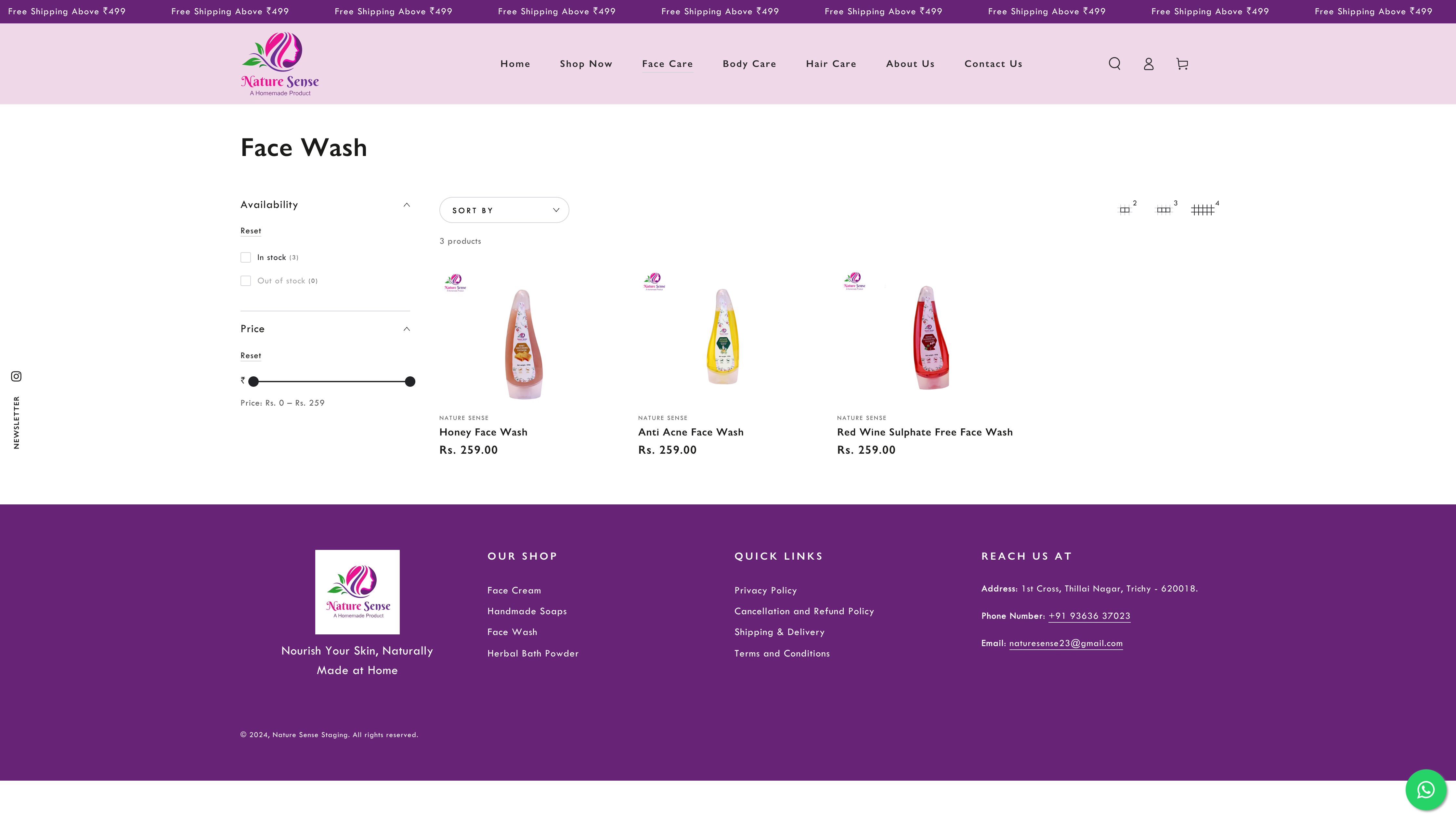Click the WhatsApp chat button

(x=1425, y=790)
